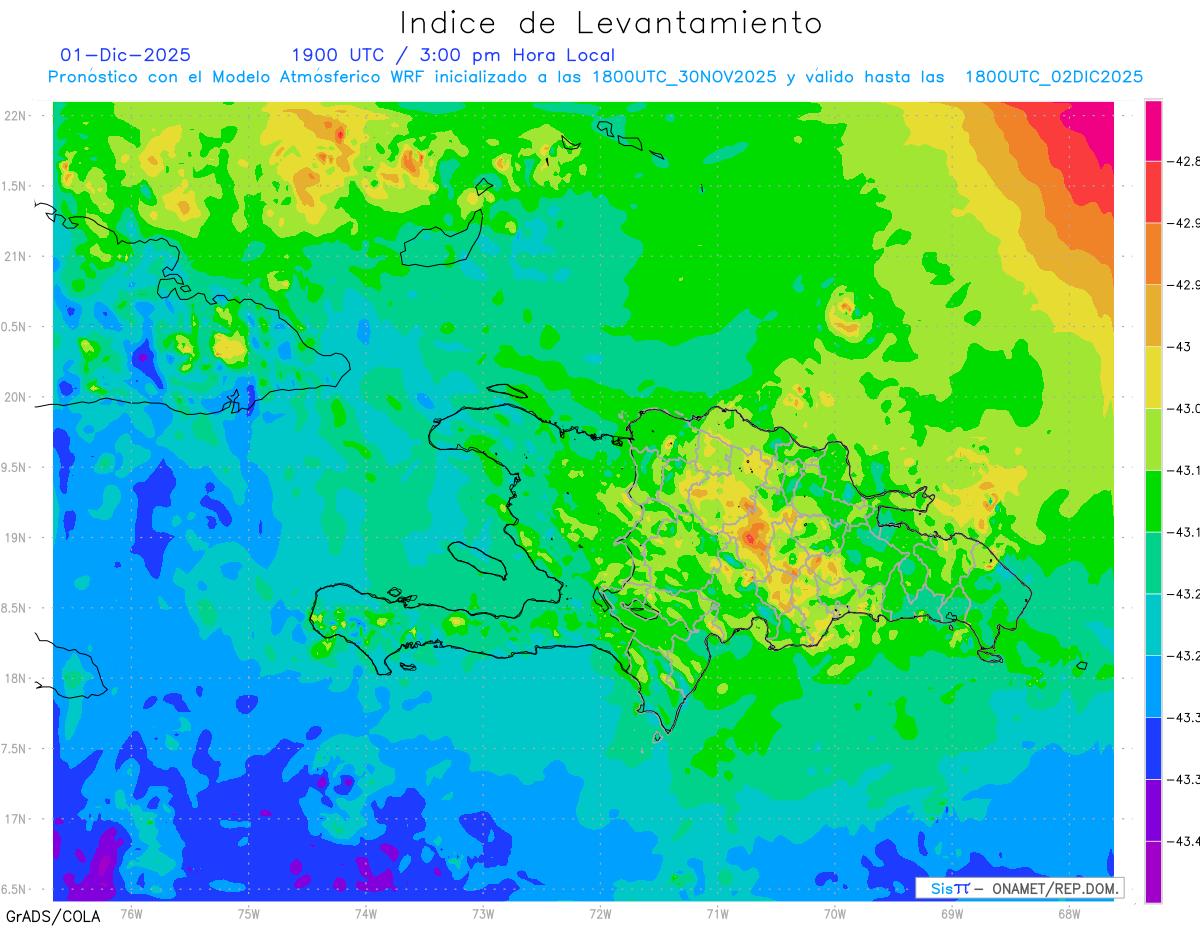This screenshot has width=1200, height=927.
Task: Click the '20N' latitude axis label
Action: point(16,397)
